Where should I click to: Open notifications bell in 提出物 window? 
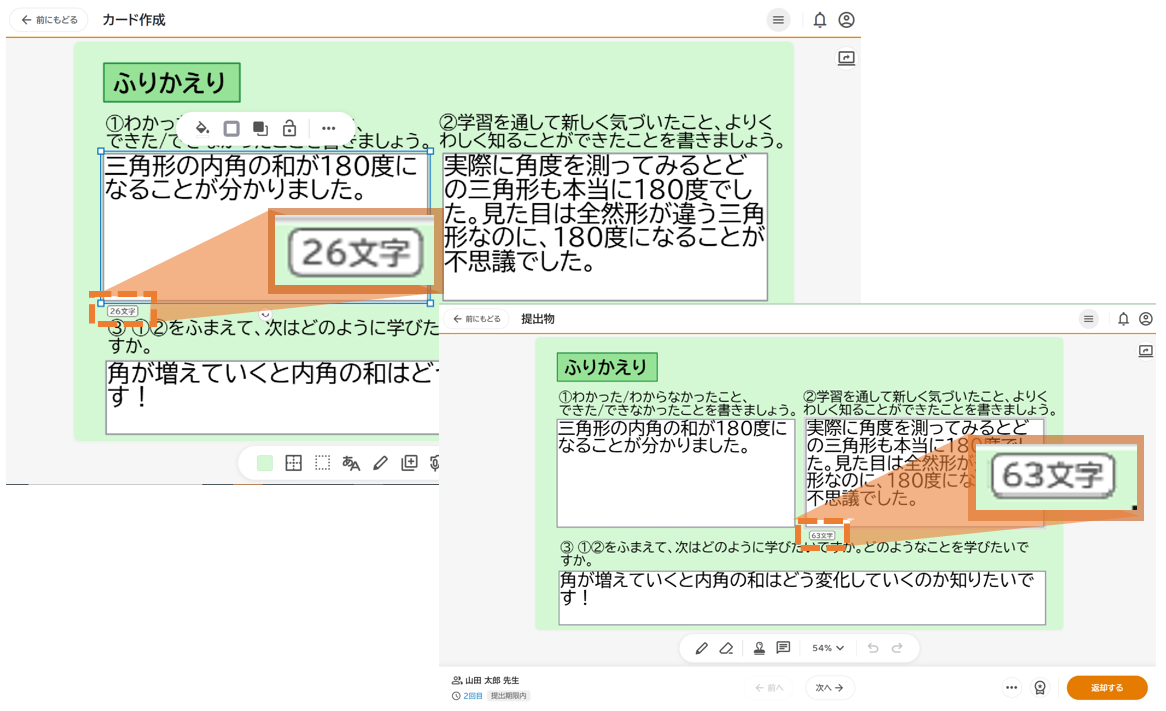[1124, 319]
